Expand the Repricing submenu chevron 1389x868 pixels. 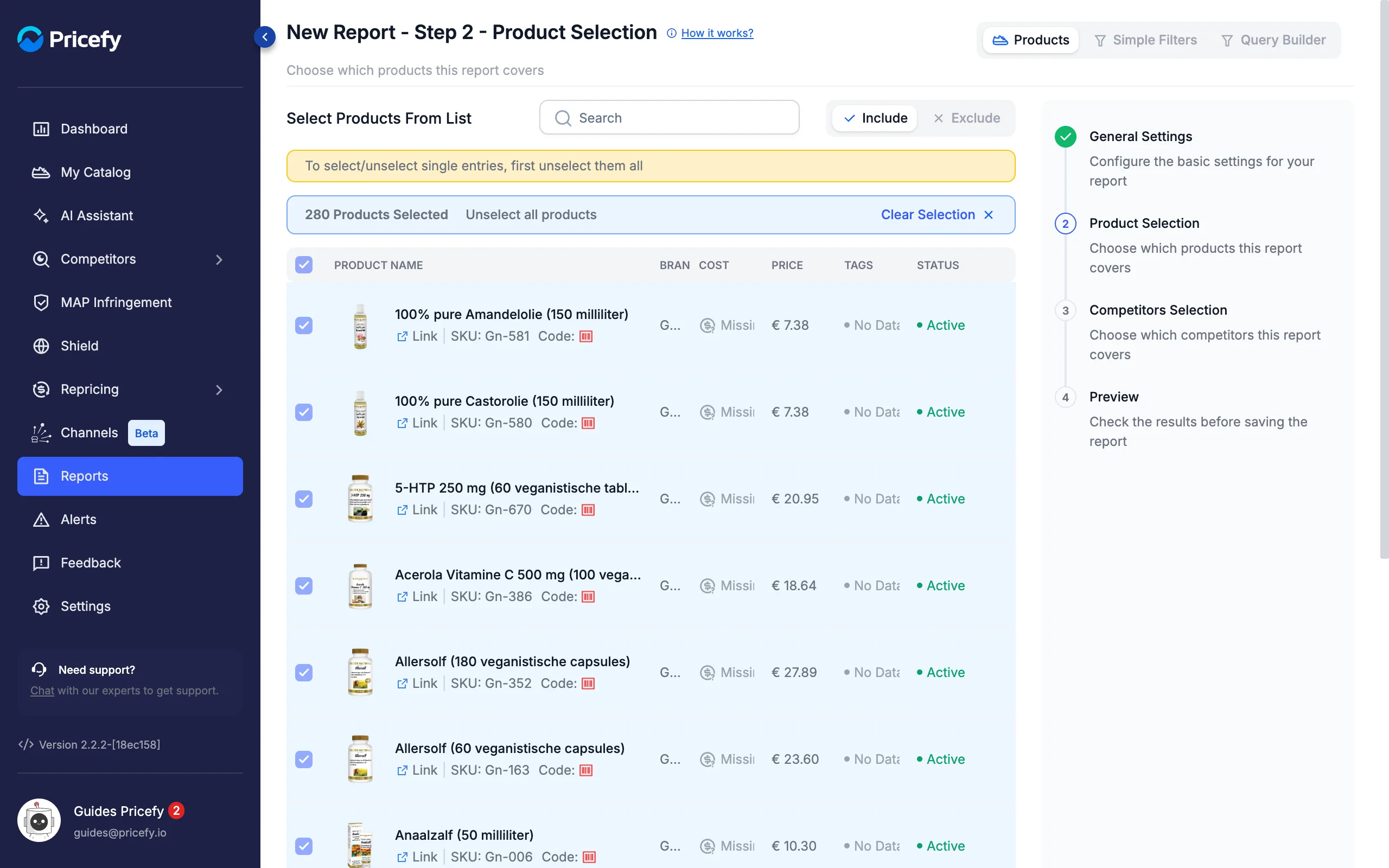(x=219, y=390)
